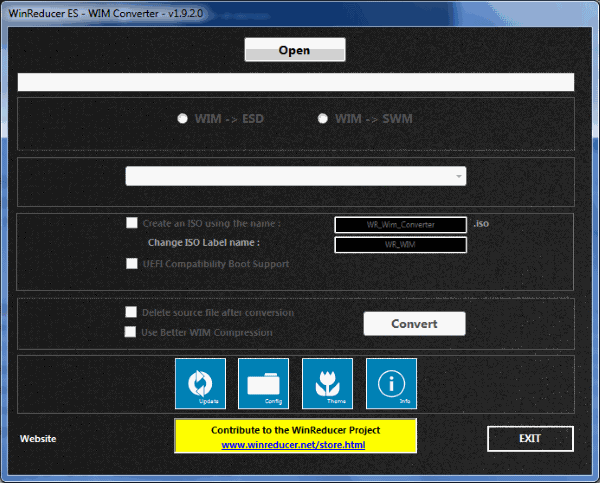Image resolution: width=600 pixels, height=483 pixels.
Task: Expand the empty image selection dropdown
Action: (x=296, y=176)
